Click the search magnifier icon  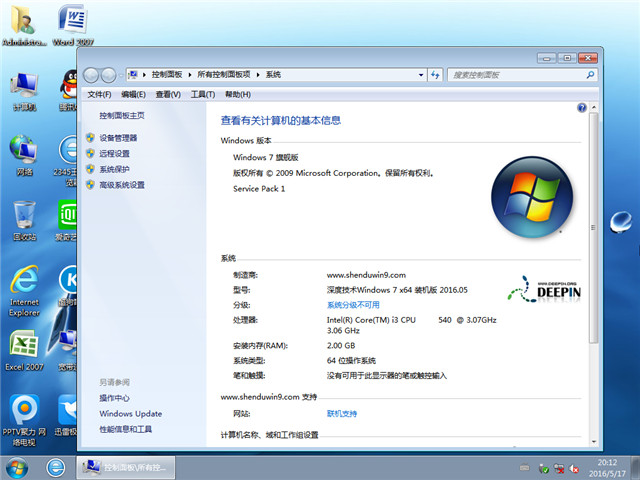[x=590, y=75]
